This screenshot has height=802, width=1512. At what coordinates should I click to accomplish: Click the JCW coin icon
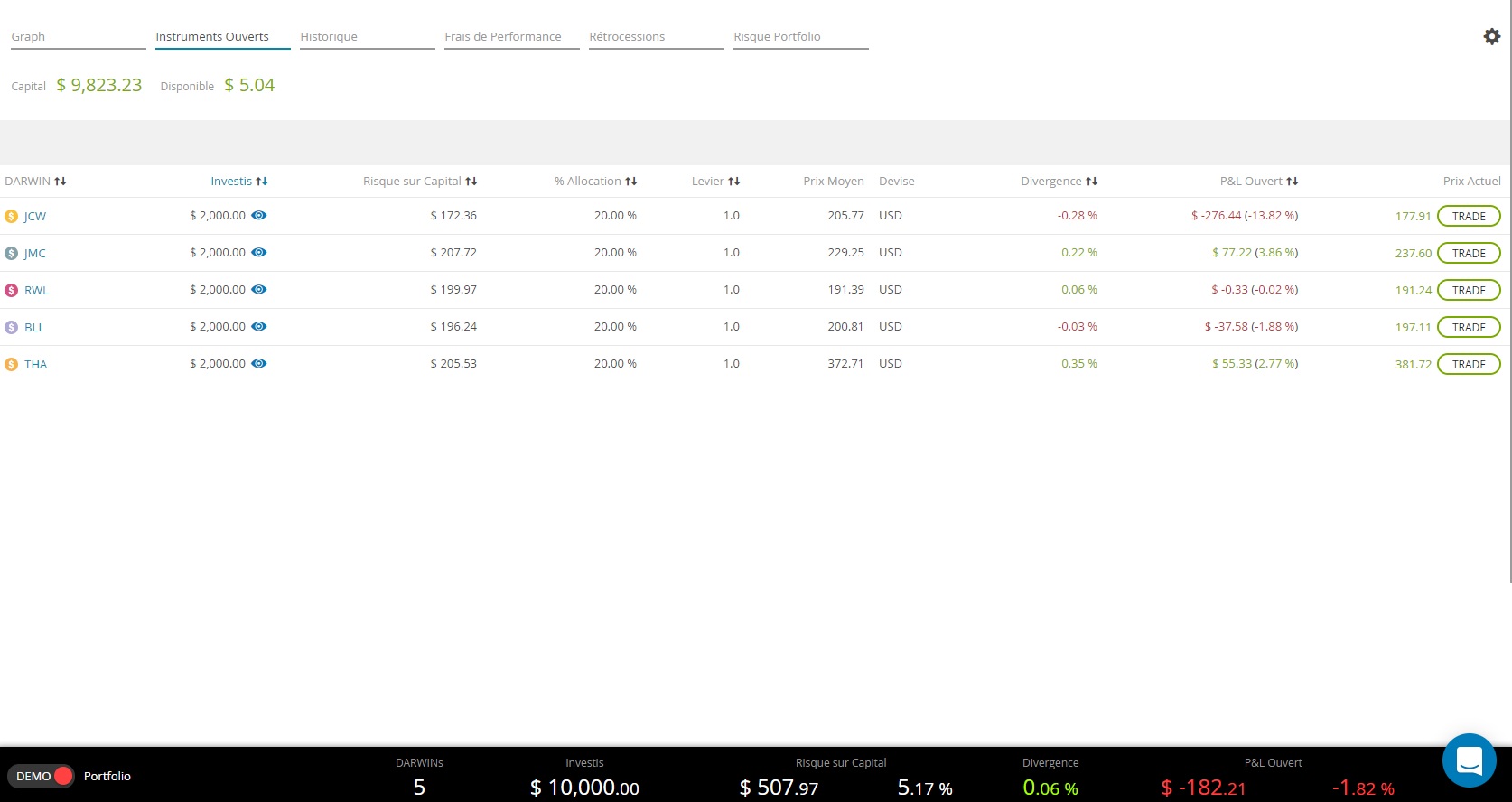tap(11, 217)
